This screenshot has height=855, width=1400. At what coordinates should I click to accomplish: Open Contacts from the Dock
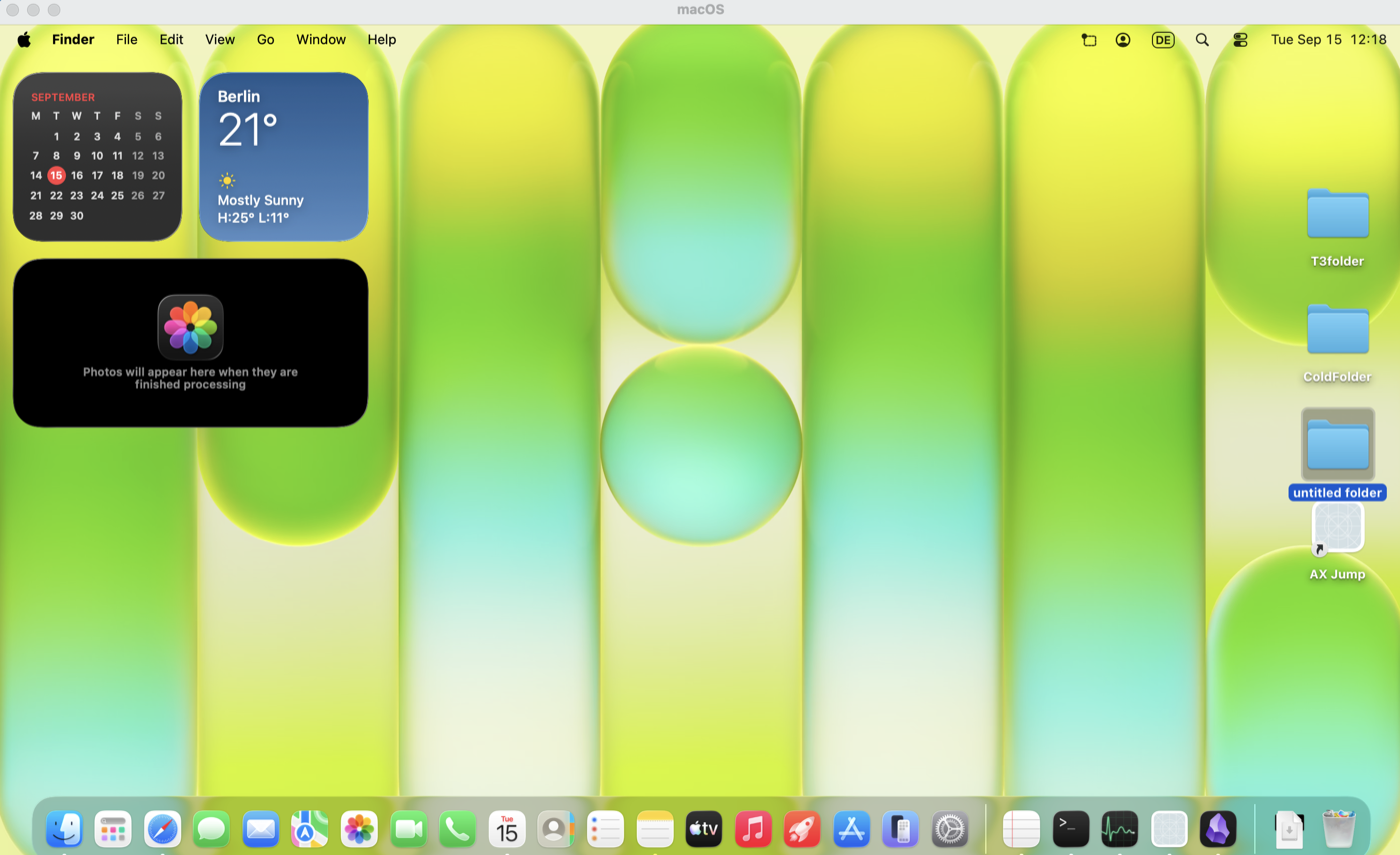point(556,829)
